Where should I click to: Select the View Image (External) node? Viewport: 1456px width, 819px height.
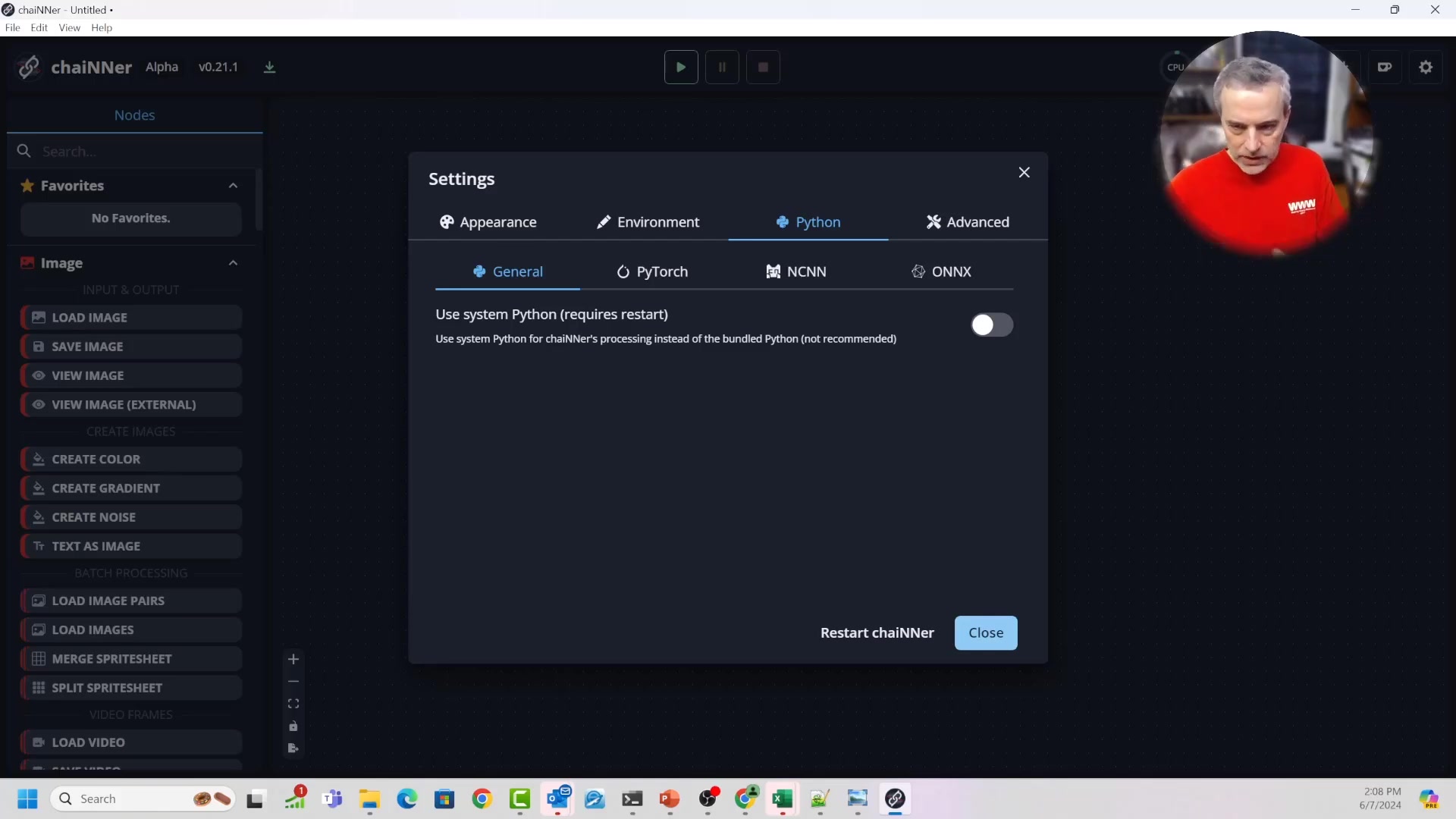131,405
